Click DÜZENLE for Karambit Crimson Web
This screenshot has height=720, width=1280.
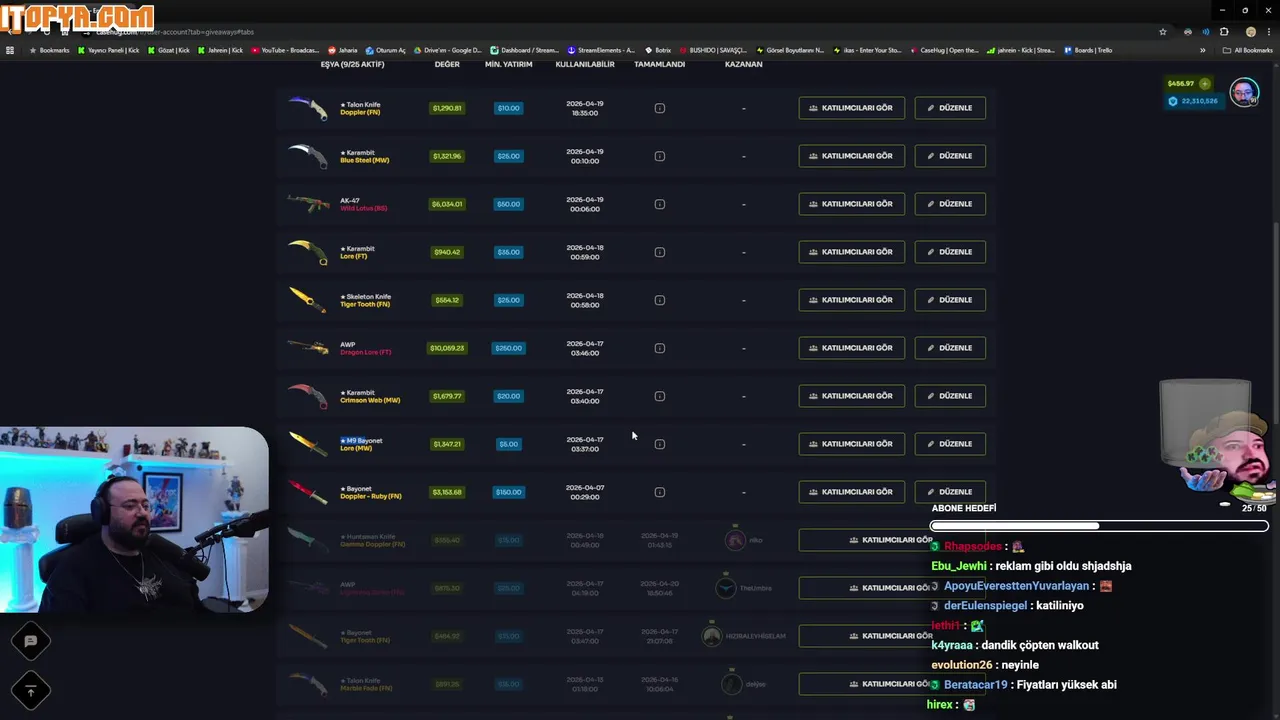tap(950, 396)
